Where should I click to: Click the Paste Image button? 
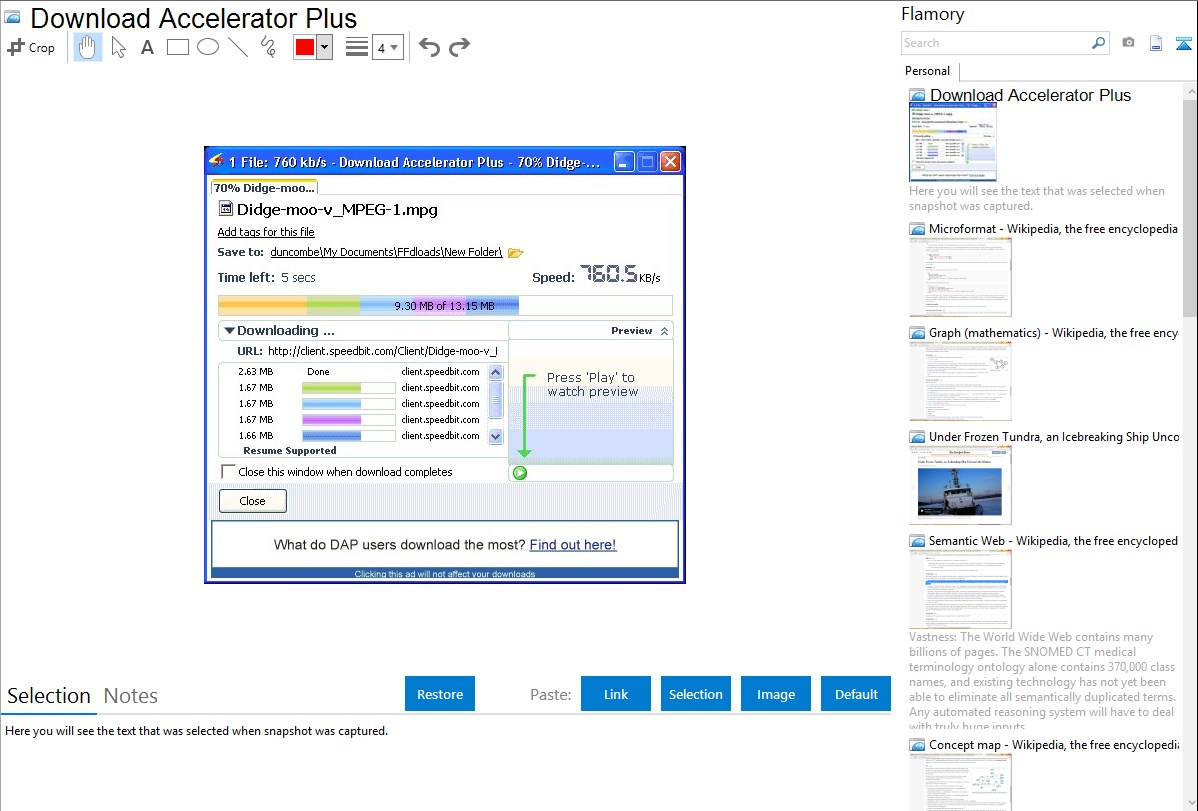coord(776,694)
